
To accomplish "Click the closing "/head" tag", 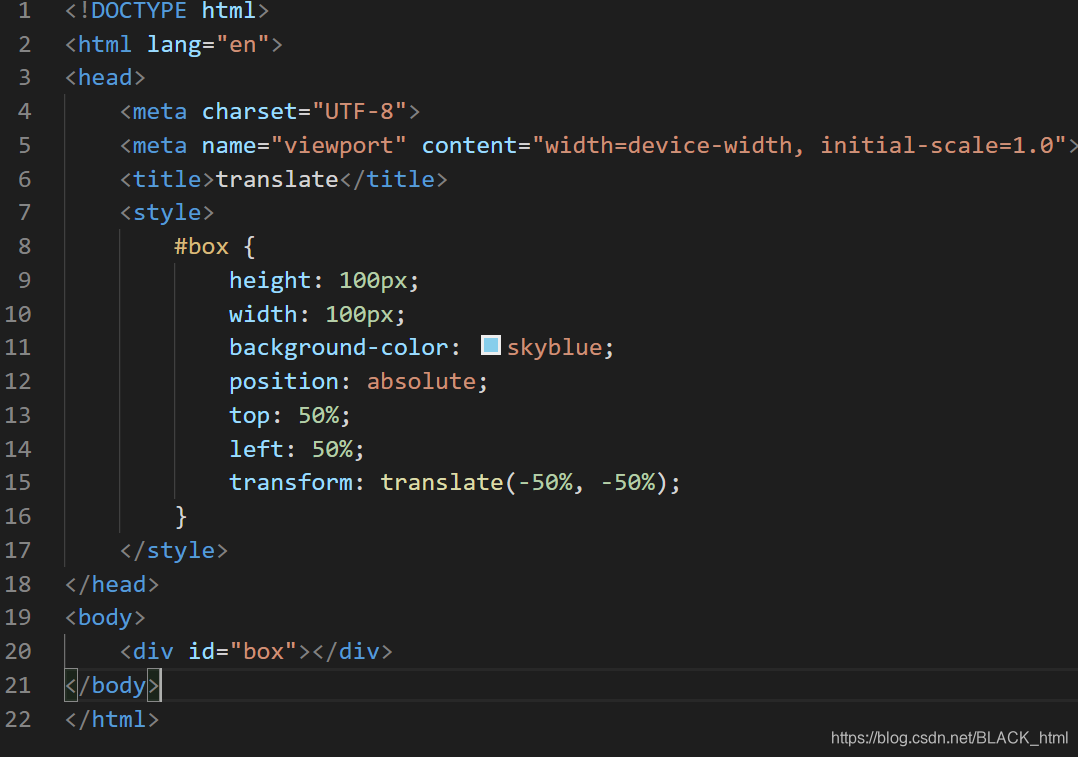I will tap(112, 584).
